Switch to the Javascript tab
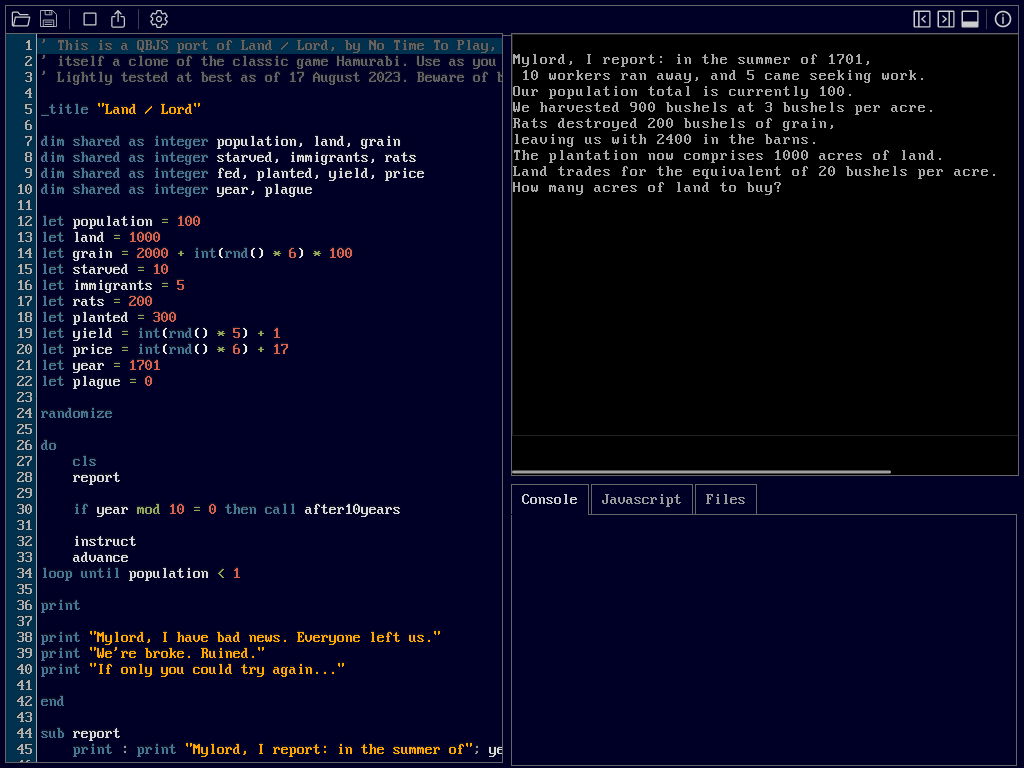The height and width of the screenshot is (768, 1024). tap(641, 500)
